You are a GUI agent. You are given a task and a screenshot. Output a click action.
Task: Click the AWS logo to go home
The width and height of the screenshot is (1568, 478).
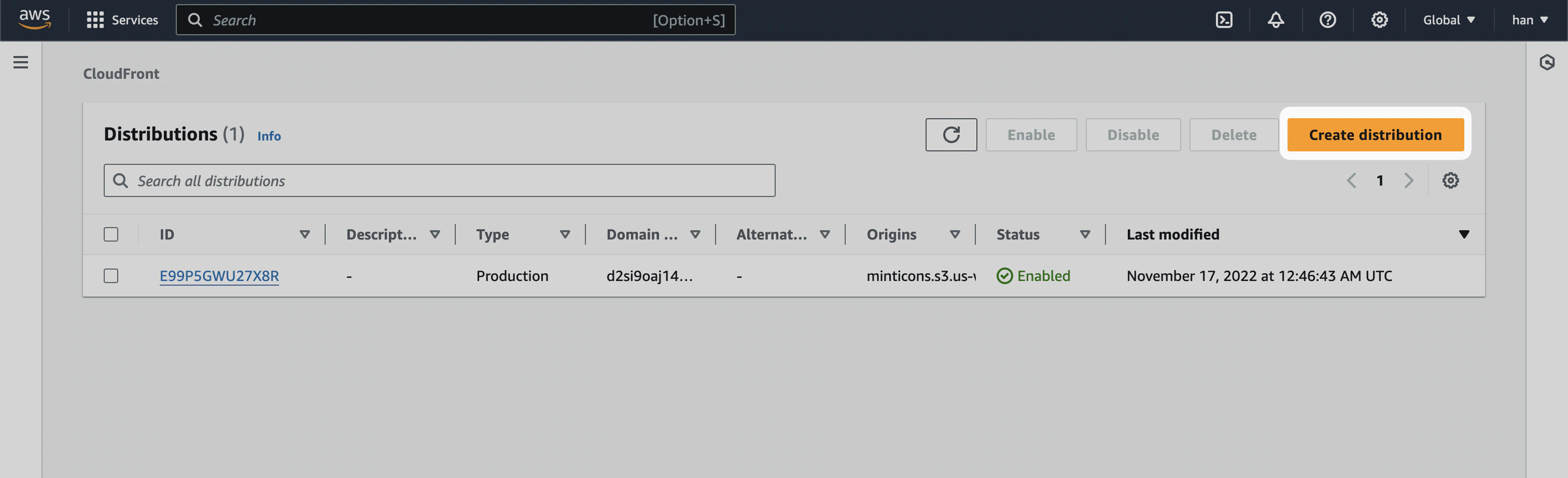pos(35,19)
